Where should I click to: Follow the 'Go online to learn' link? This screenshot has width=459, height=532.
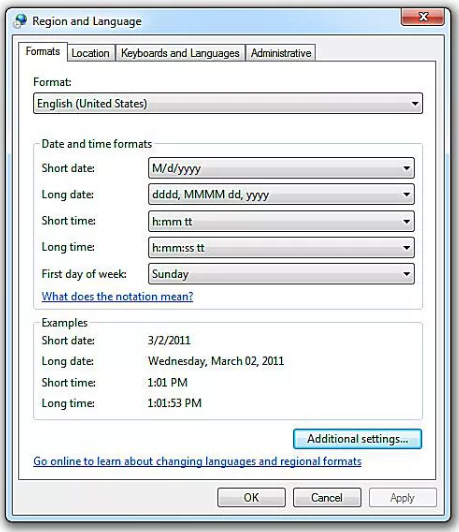(197, 461)
